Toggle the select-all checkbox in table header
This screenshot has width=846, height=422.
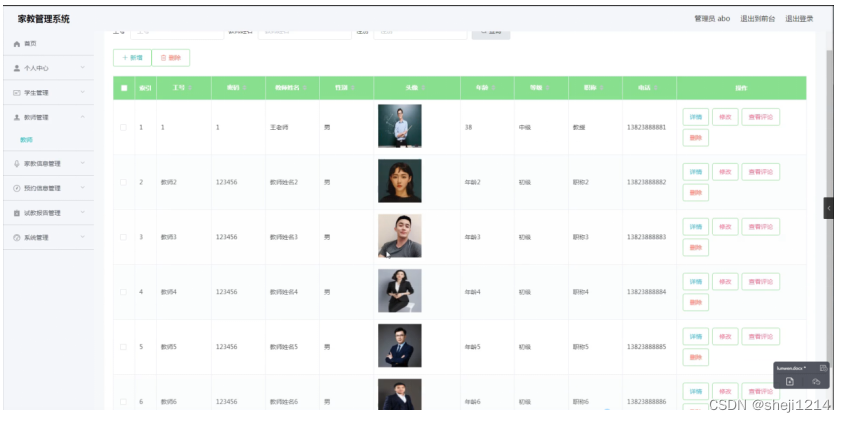point(124,88)
